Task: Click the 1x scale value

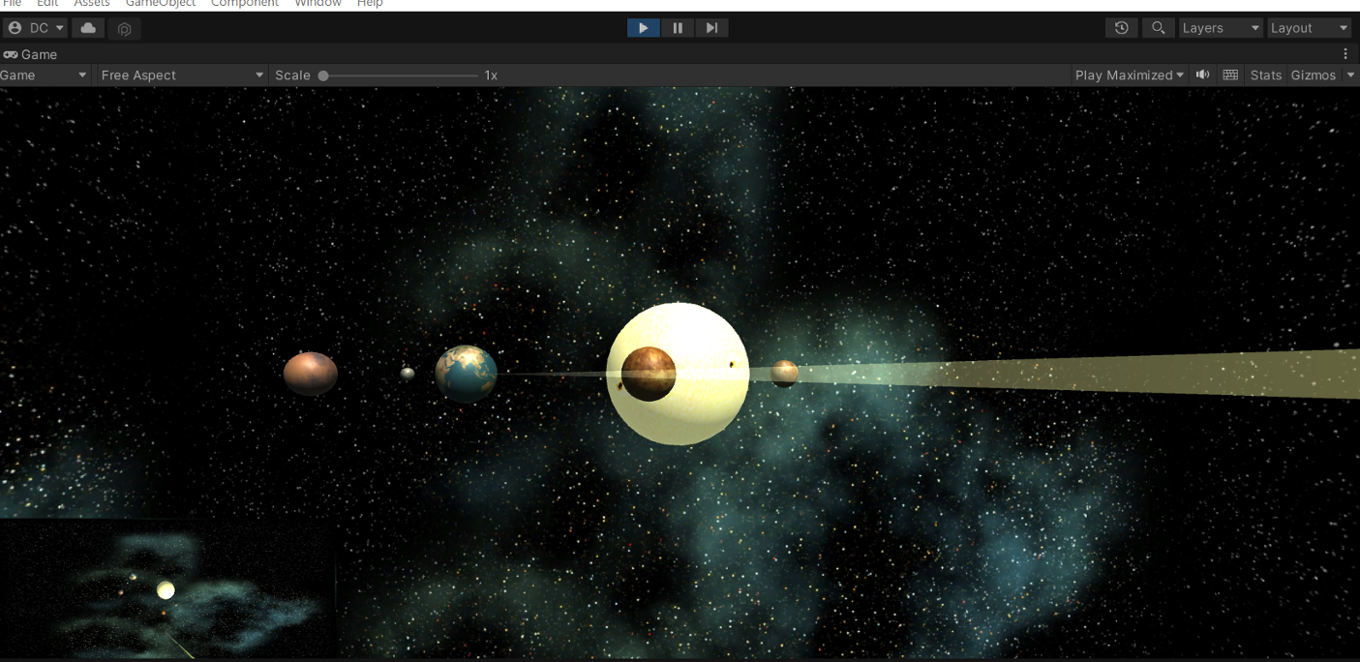Action: click(x=491, y=75)
